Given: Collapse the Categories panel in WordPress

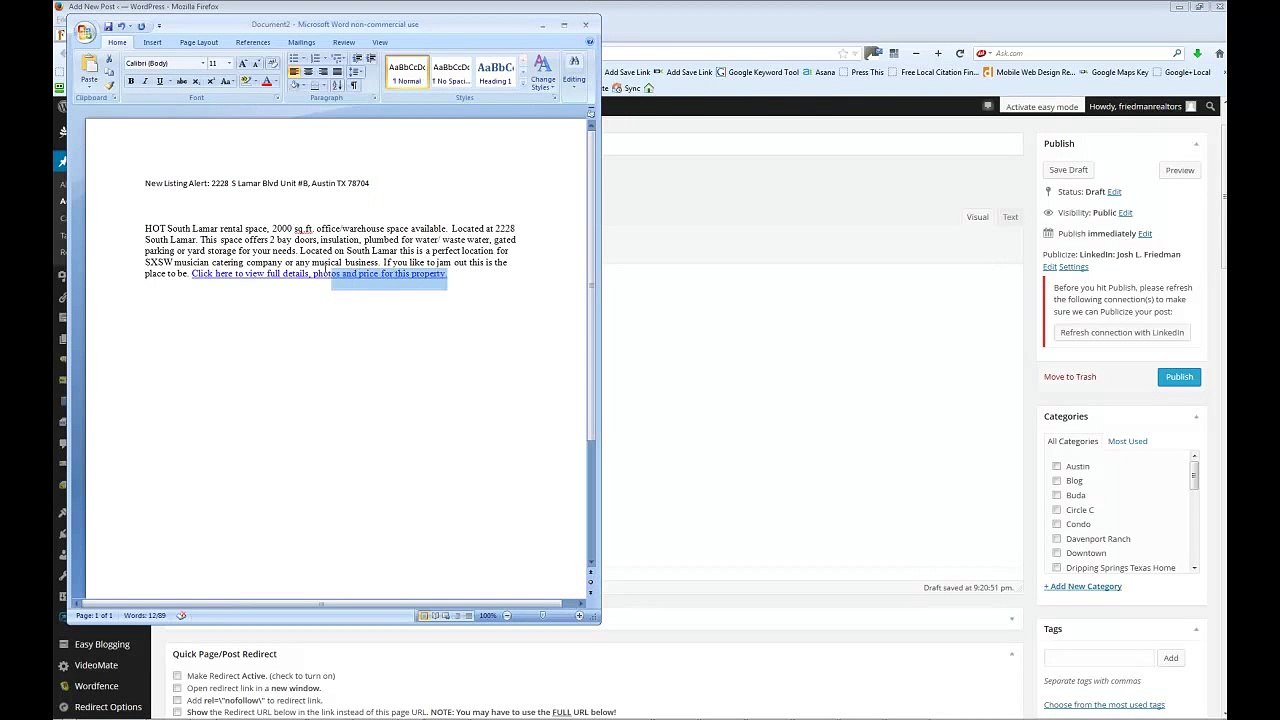Looking at the screenshot, I should click(x=1196, y=417).
